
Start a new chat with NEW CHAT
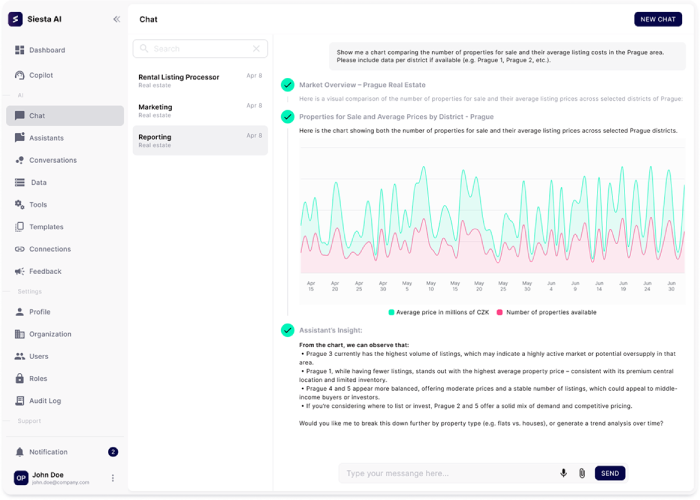coord(658,19)
